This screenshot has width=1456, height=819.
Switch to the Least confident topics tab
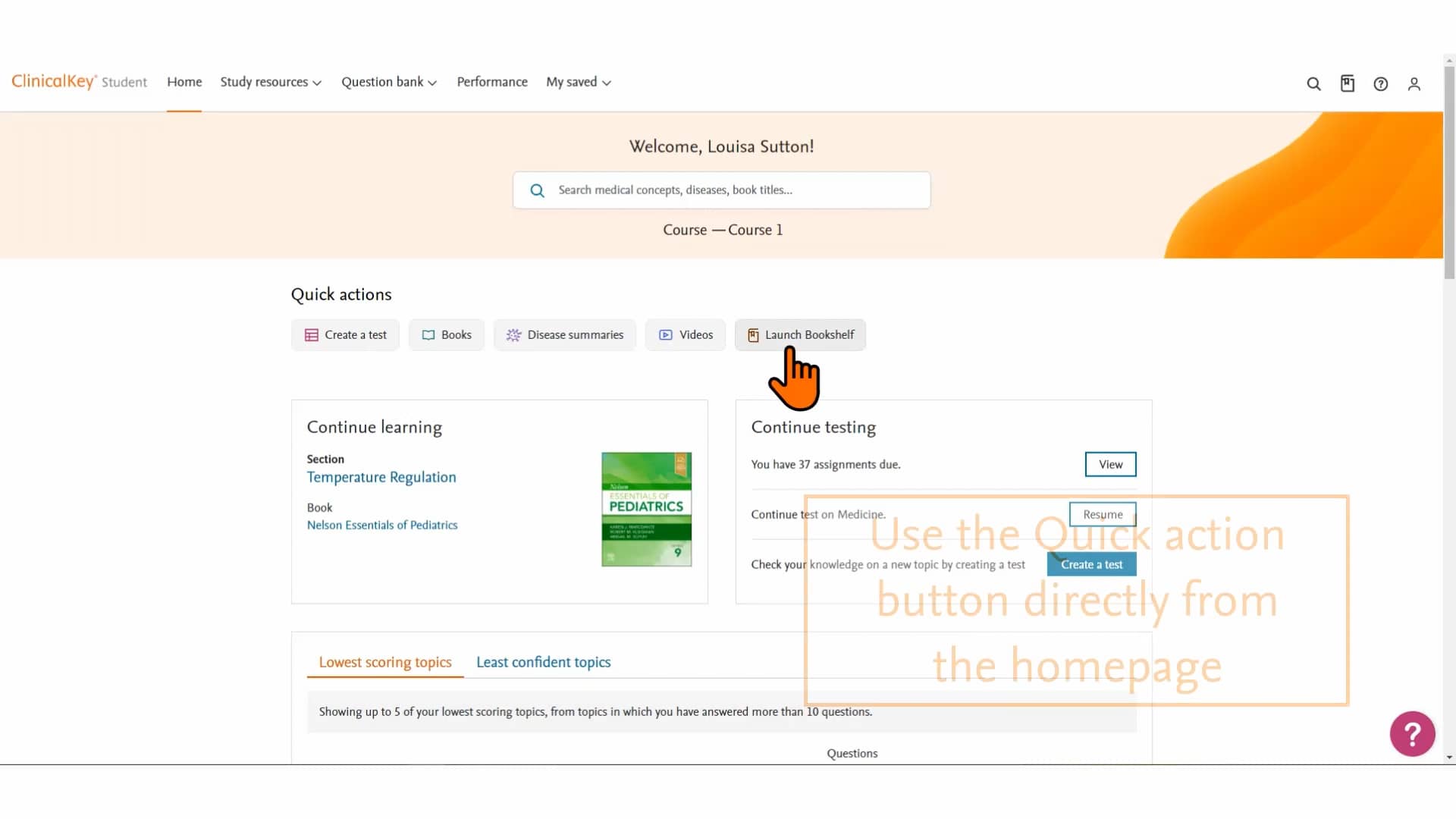tap(543, 661)
